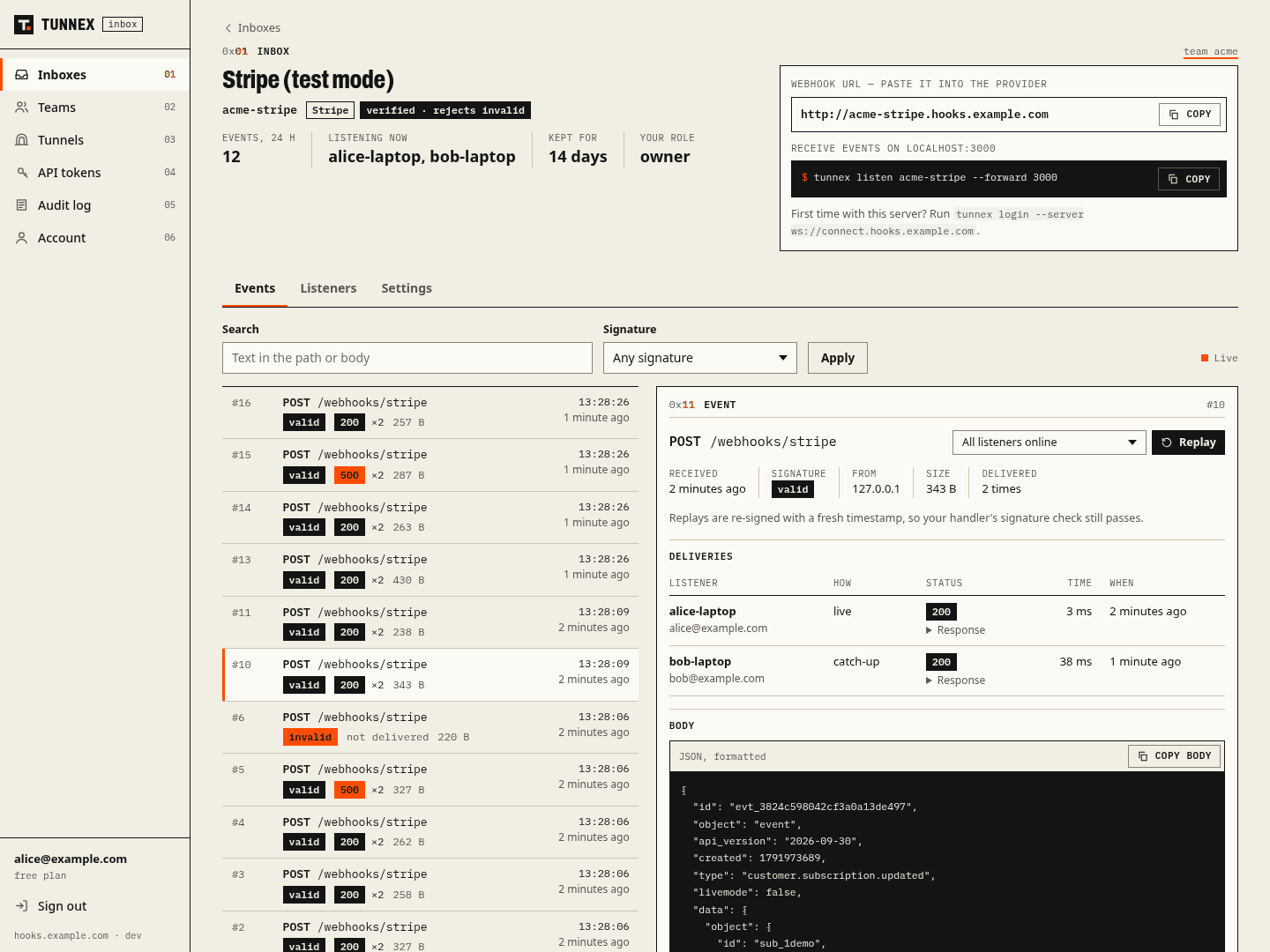This screenshot has height=952, width=1270.
Task: Open Tunnels via its arch icon
Action: click(22, 140)
